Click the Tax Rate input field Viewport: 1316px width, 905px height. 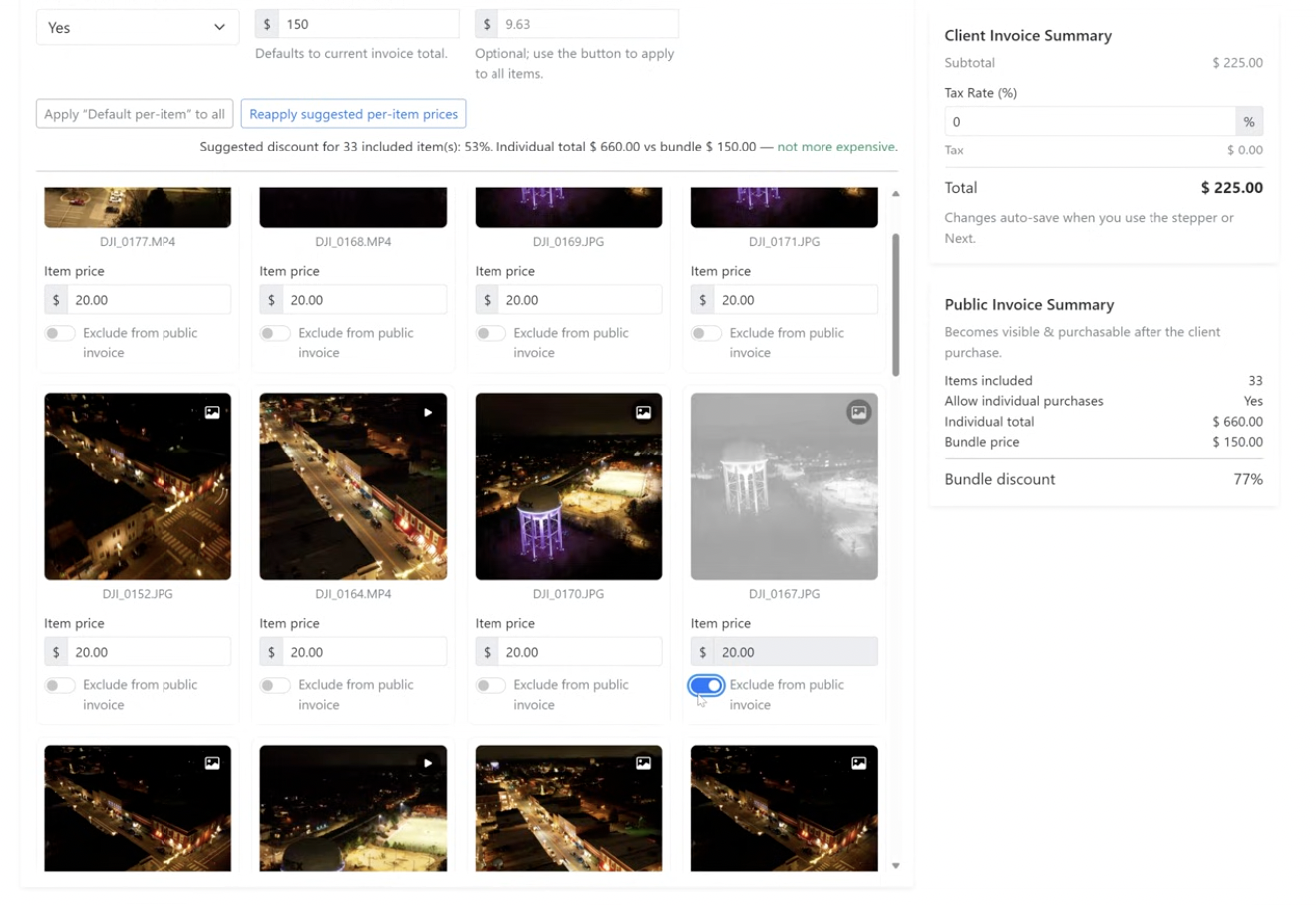[1089, 122]
